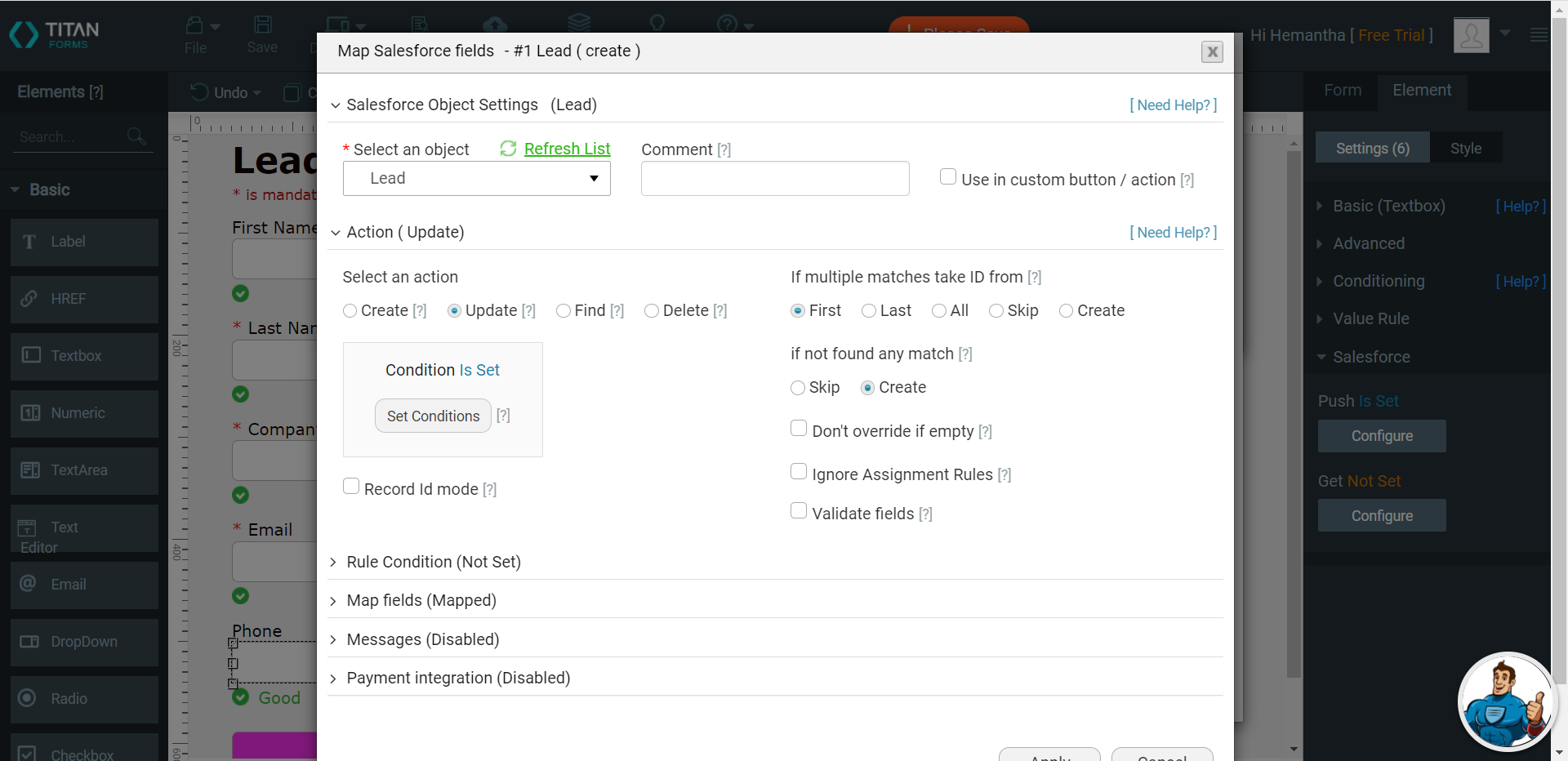
Task: Click the Refresh List icon
Action: tap(508, 149)
